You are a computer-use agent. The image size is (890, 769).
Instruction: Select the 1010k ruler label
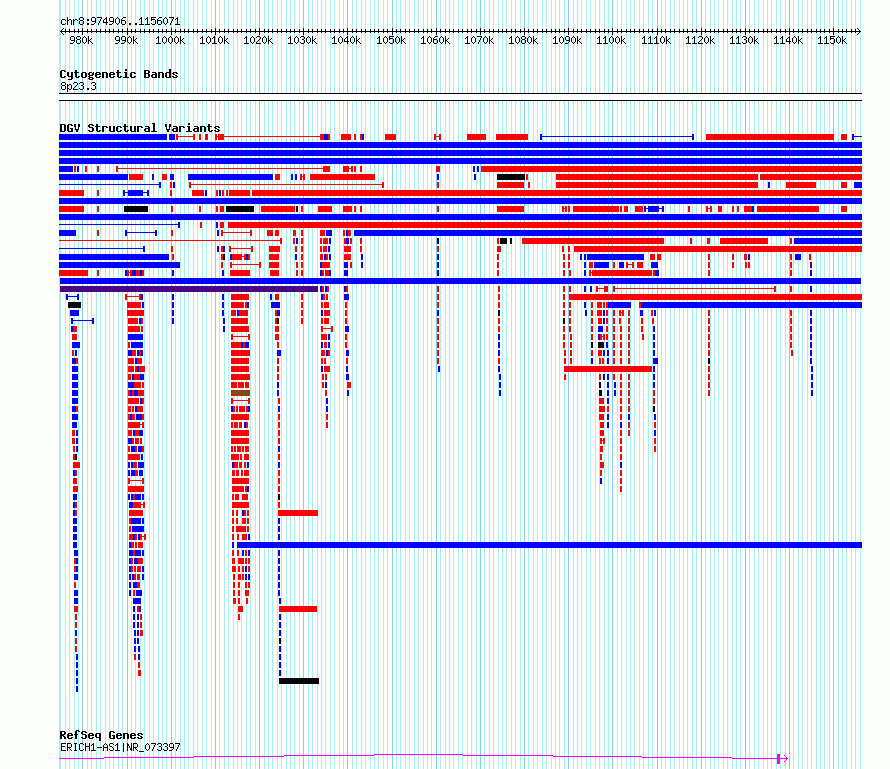[214, 40]
